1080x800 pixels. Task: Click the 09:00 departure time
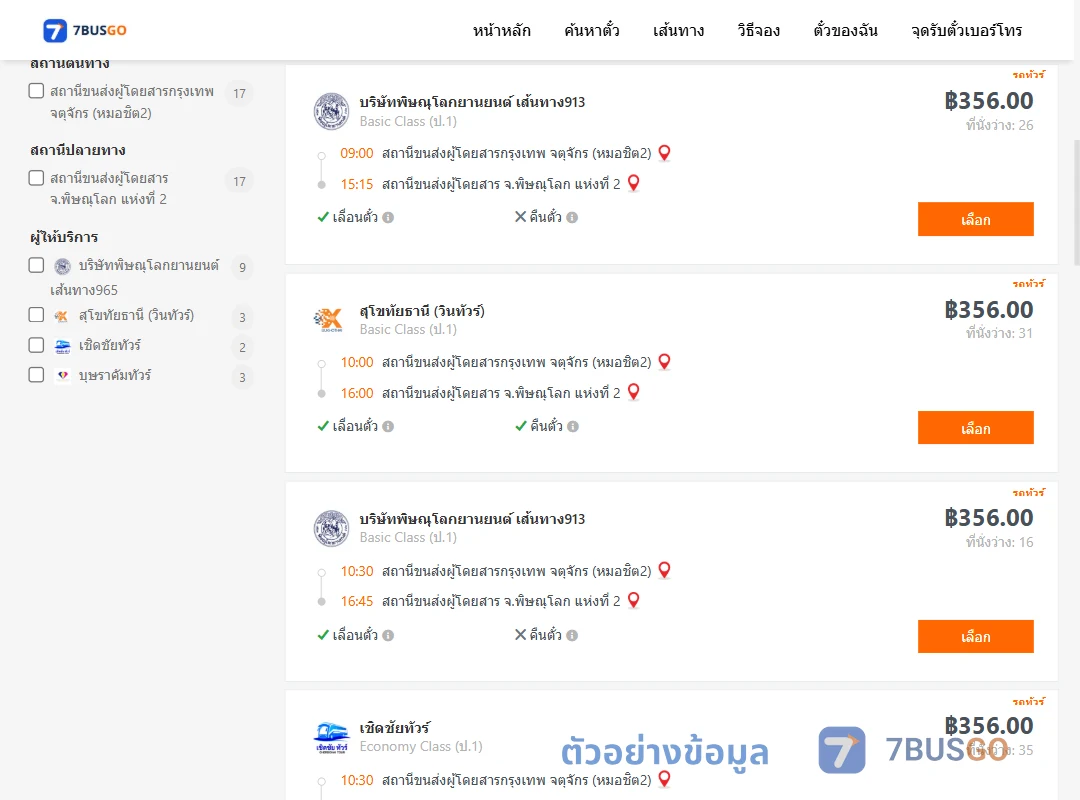[x=357, y=154]
